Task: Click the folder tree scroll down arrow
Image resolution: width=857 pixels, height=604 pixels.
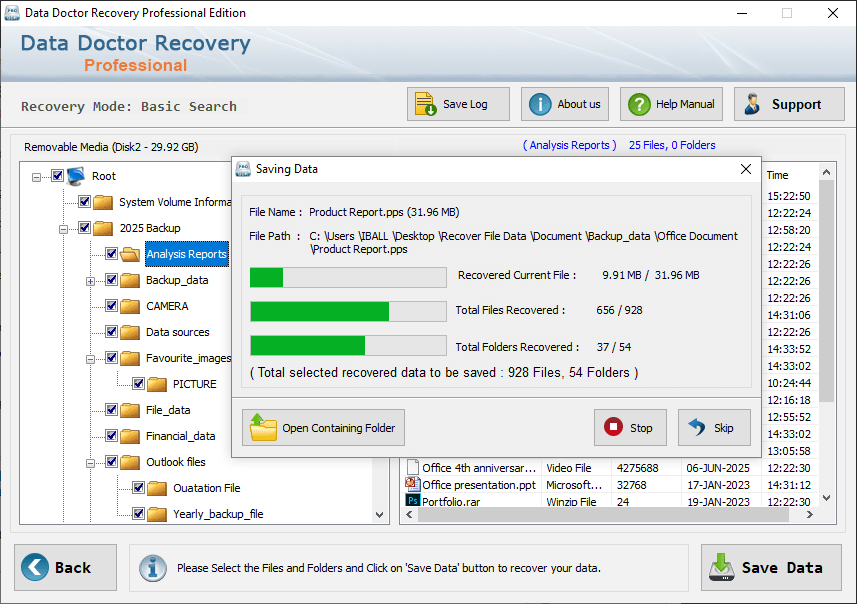Action: tap(380, 514)
